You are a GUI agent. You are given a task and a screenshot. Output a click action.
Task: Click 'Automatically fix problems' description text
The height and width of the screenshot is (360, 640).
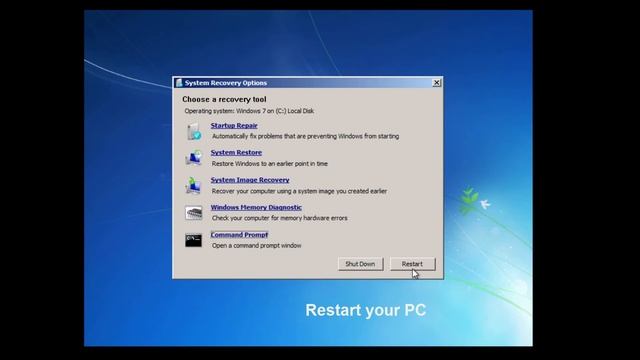coord(306,136)
